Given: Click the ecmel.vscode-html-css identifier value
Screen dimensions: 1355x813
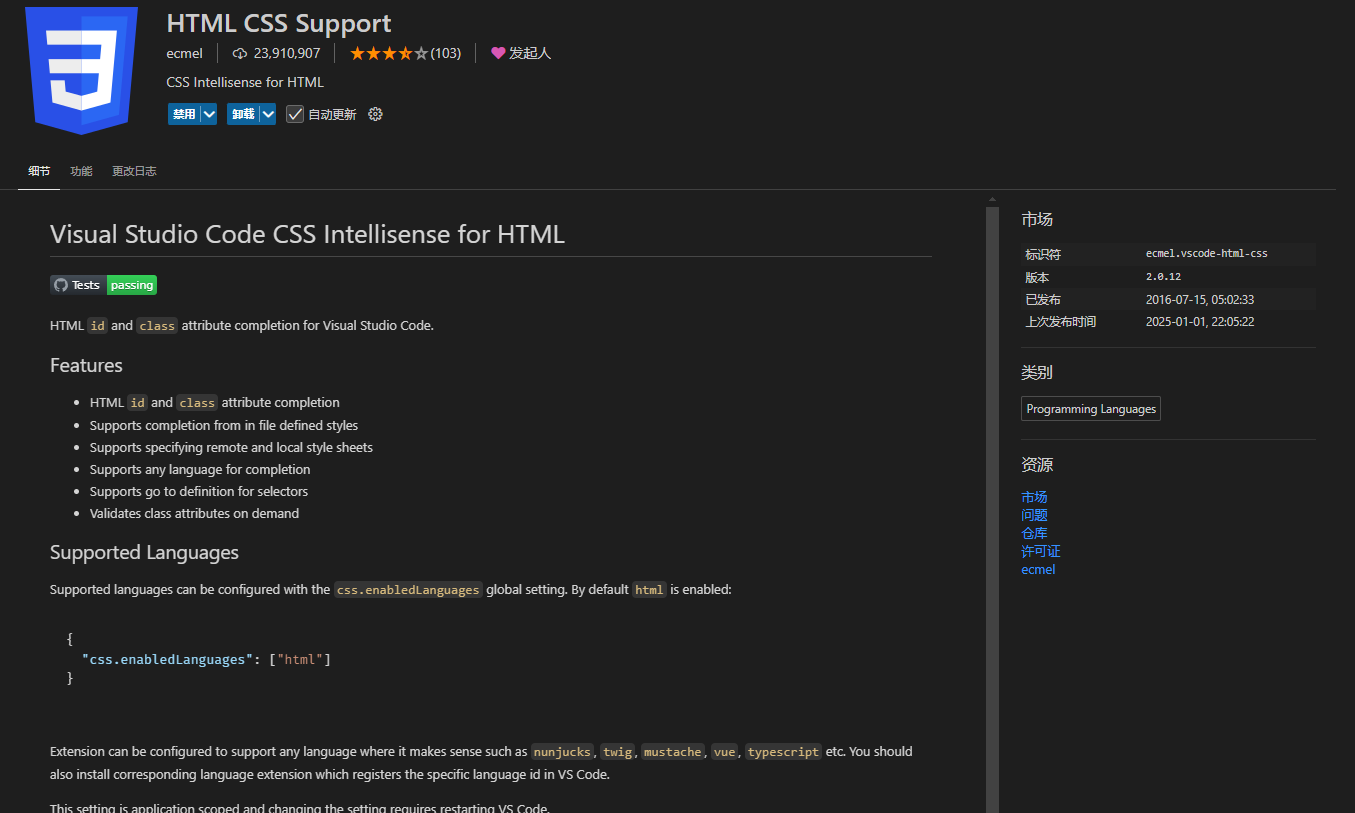Looking at the screenshot, I should click(1206, 254).
